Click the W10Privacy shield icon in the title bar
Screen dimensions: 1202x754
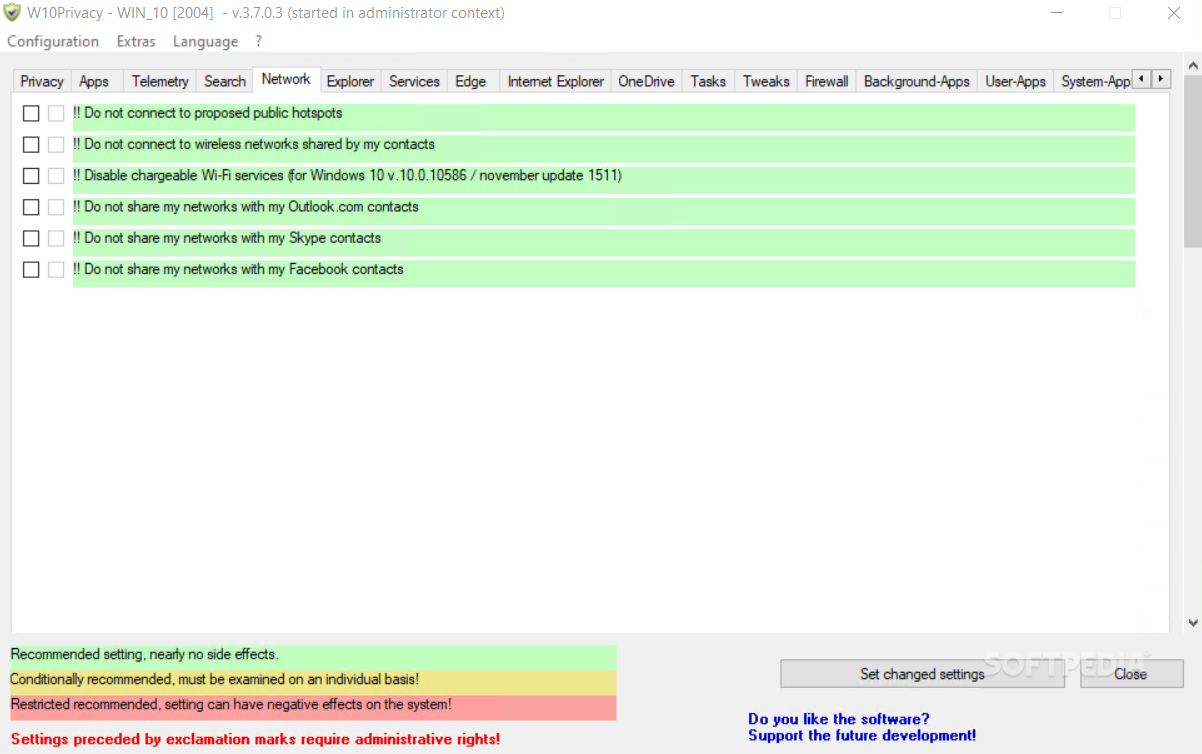click(11, 13)
